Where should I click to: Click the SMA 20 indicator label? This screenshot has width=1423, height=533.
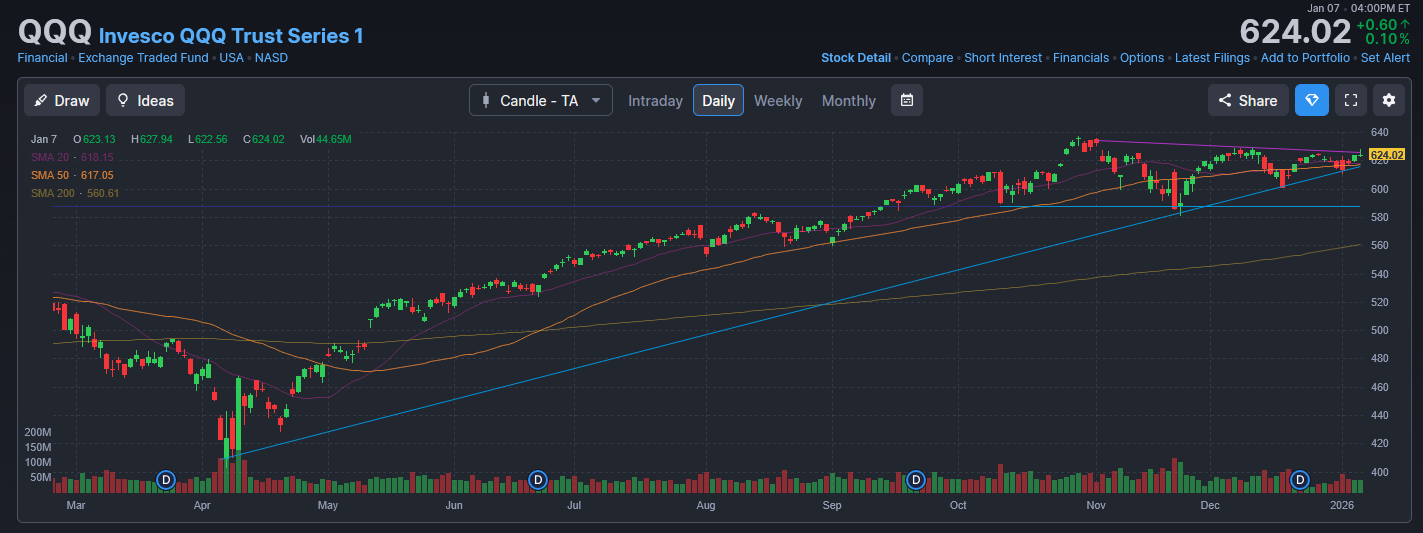(x=72, y=158)
